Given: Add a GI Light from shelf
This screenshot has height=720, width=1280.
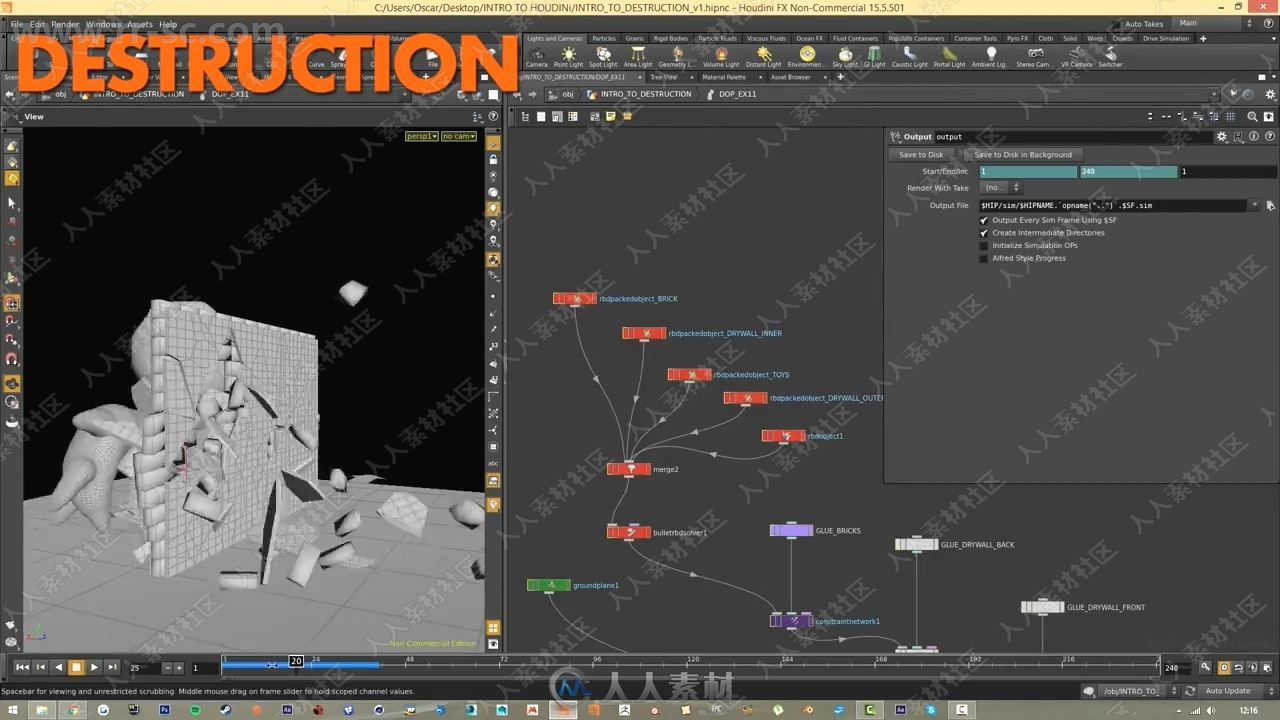Looking at the screenshot, I should coord(875,57).
